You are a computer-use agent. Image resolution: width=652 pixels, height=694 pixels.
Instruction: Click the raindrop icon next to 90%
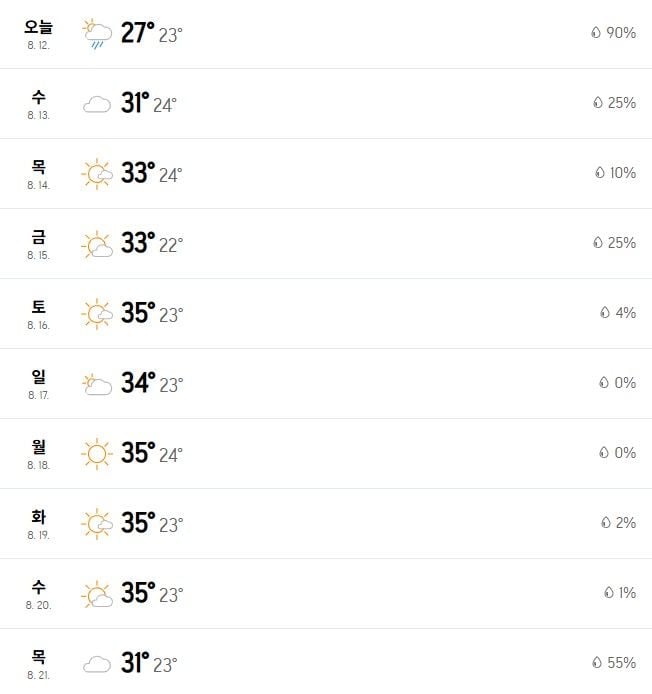pos(596,32)
